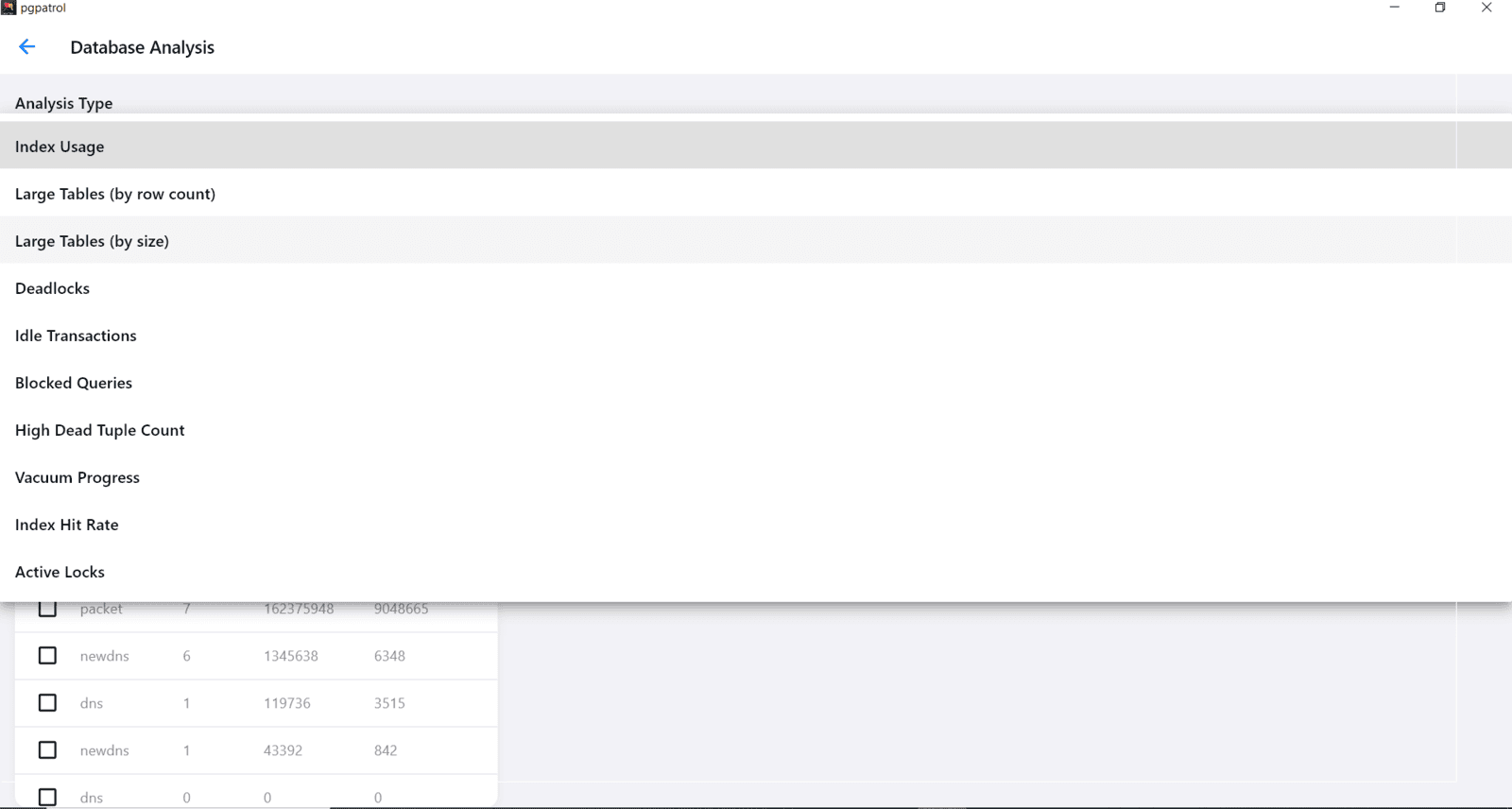
Task: Pick Large Tables (by size) option
Action: coord(92,241)
